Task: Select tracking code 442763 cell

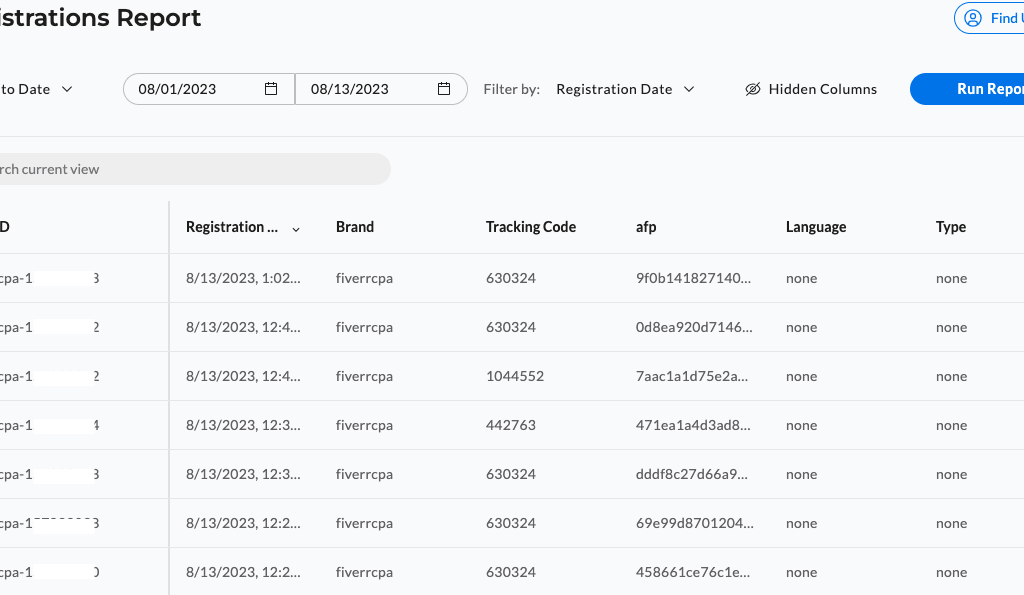Action: (x=511, y=425)
